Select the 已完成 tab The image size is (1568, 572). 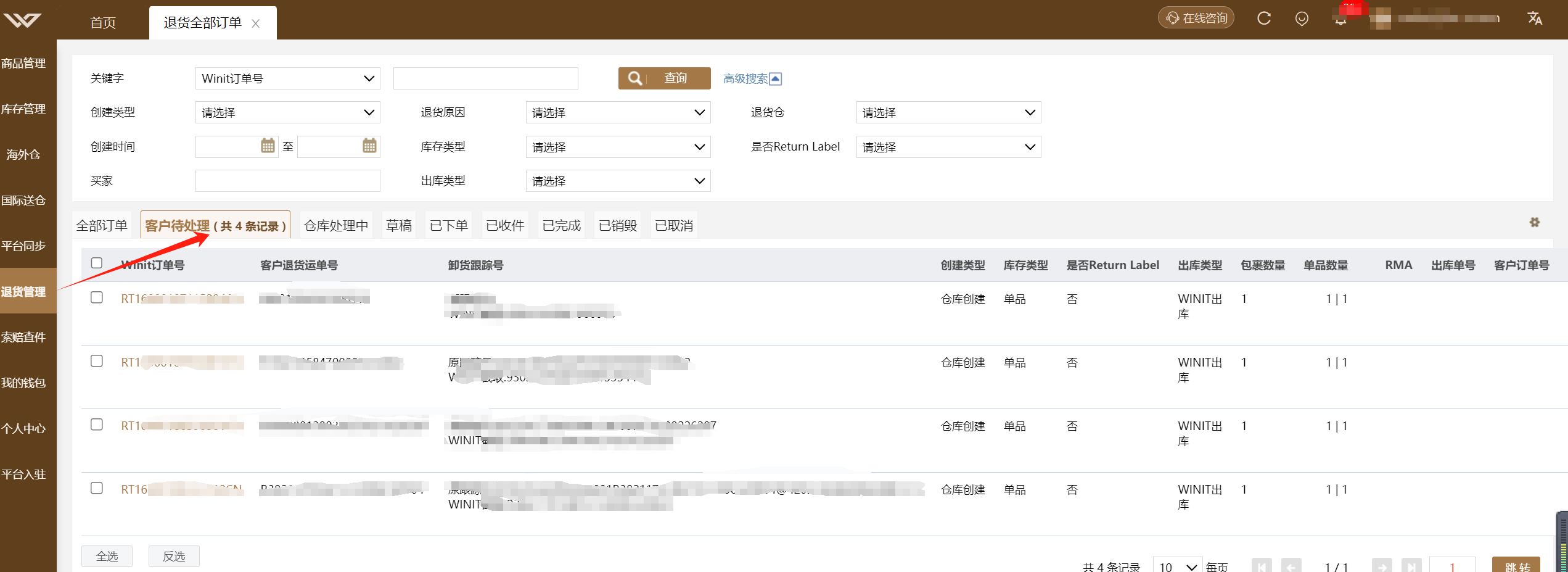coord(562,226)
